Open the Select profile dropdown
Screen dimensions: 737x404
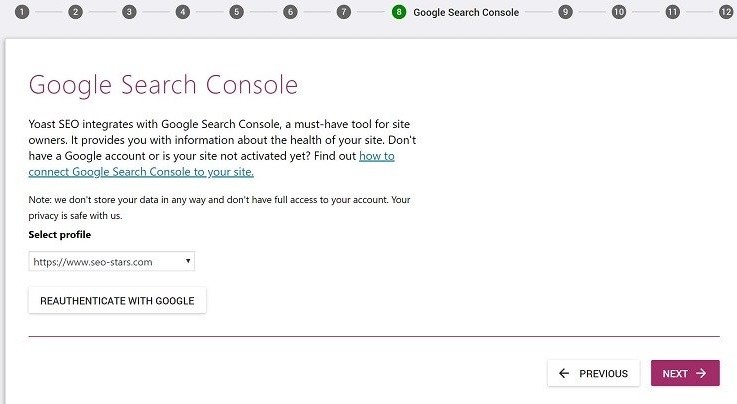click(111, 262)
